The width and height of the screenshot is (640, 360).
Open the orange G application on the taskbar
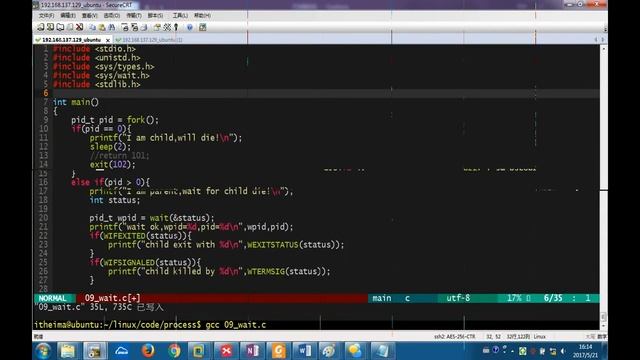point(278,351)
